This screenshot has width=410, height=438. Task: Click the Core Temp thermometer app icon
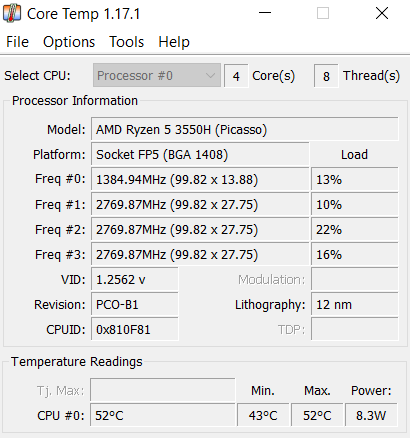point(12,13)
